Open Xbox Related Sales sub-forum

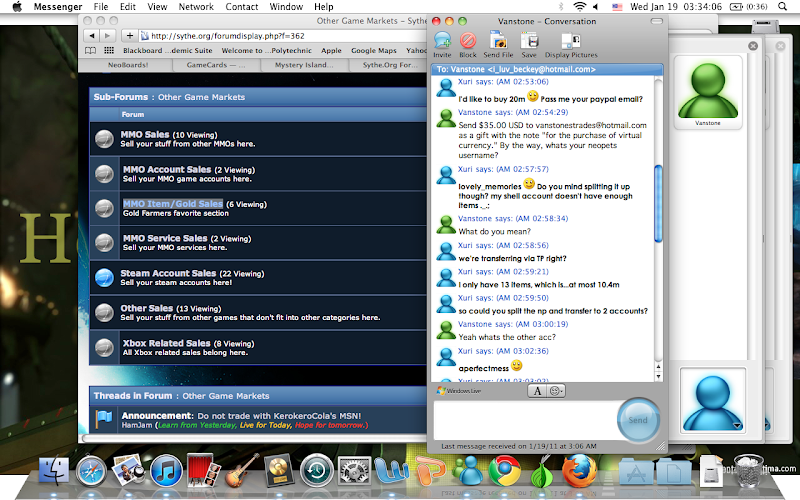tap(166, 343)
